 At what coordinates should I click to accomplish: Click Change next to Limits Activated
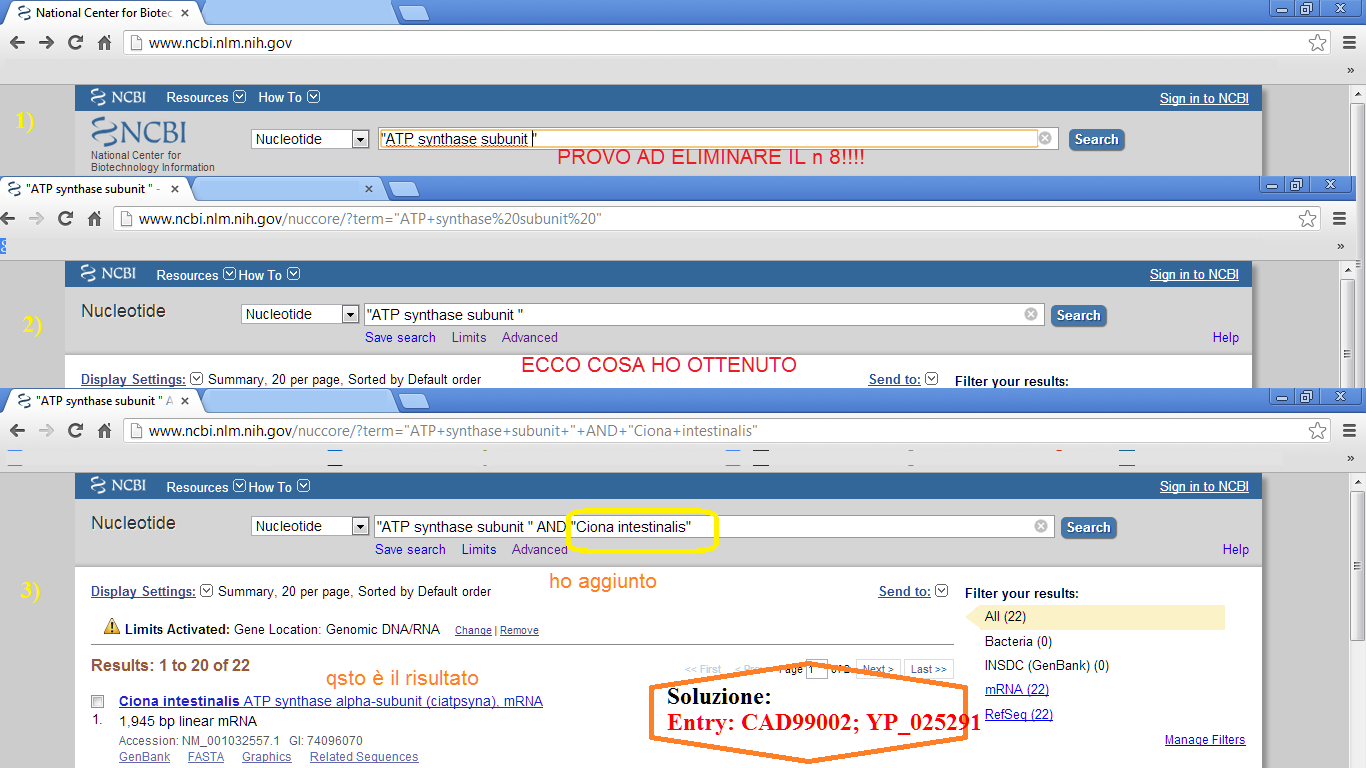click(x=473, y=630)
